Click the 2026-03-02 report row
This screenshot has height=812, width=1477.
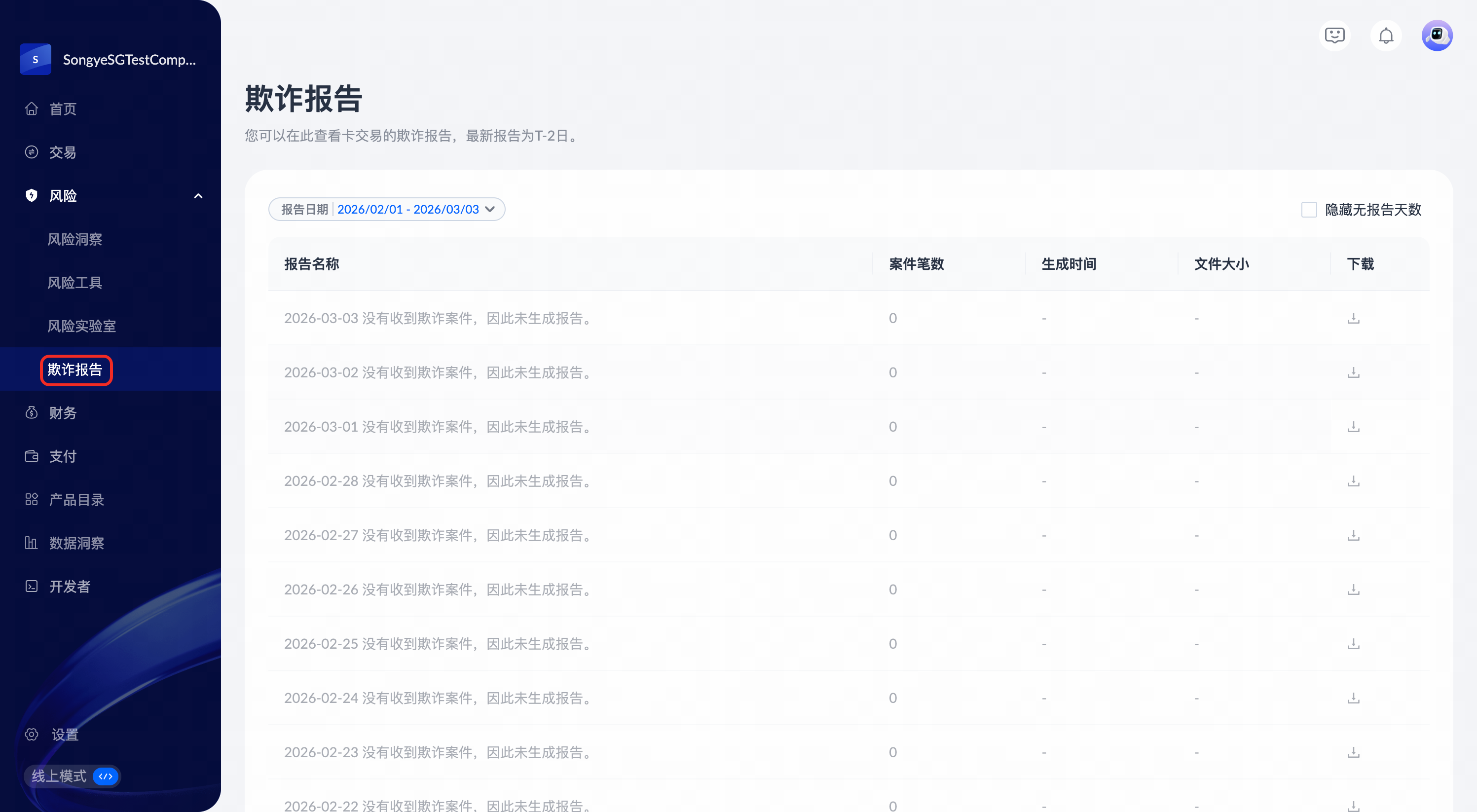[438, 373]
